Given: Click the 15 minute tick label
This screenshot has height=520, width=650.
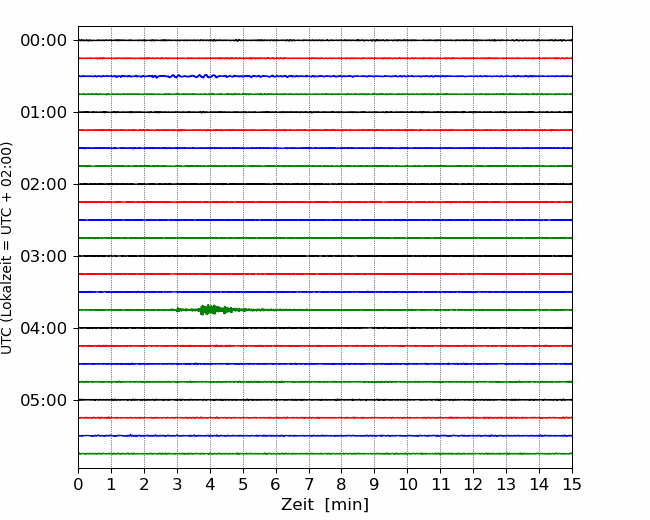Looking at the screenshot, I should click(572, 484).
